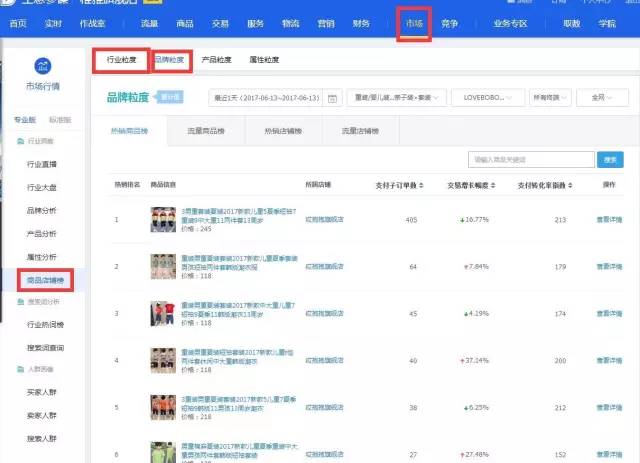Click the blue 搜索 button
Viewport: 640px width, 463px height.
coord(610,160)
